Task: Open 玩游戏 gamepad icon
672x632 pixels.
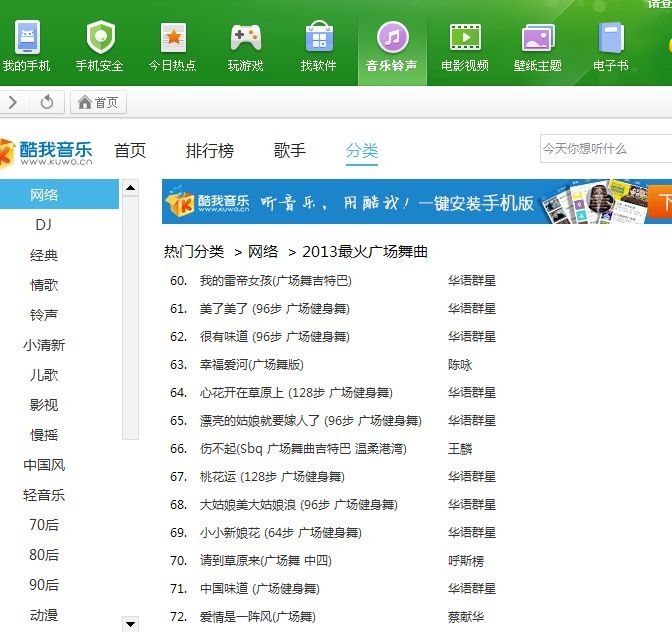Action: click(245, 39)
